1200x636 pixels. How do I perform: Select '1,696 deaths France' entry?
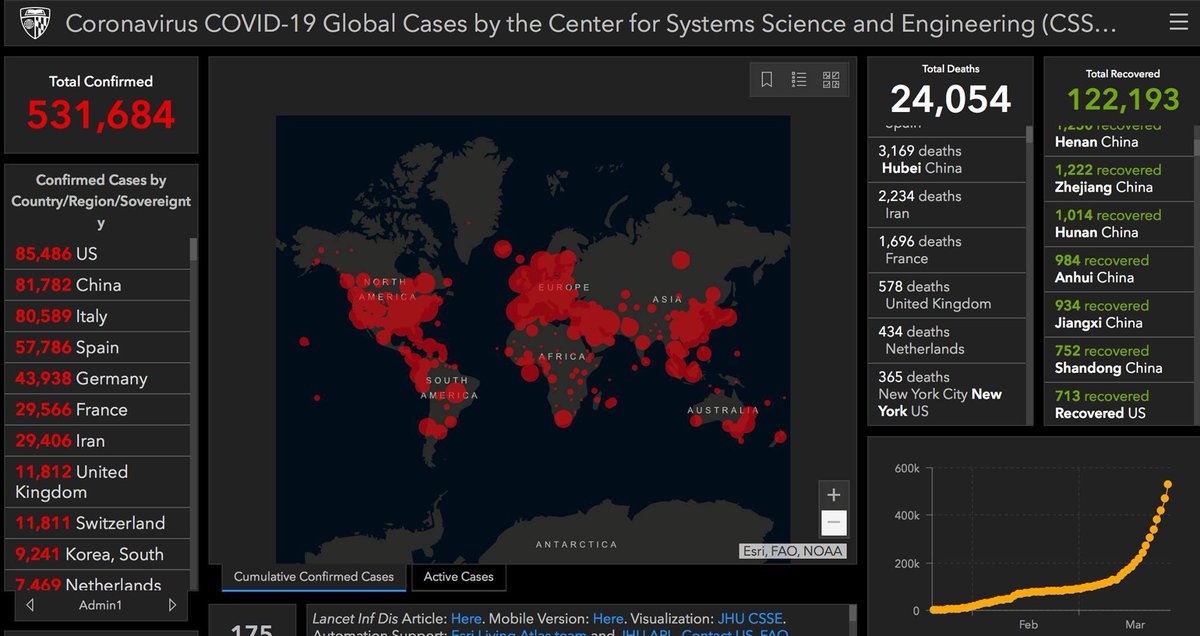(x=947, y=249)
